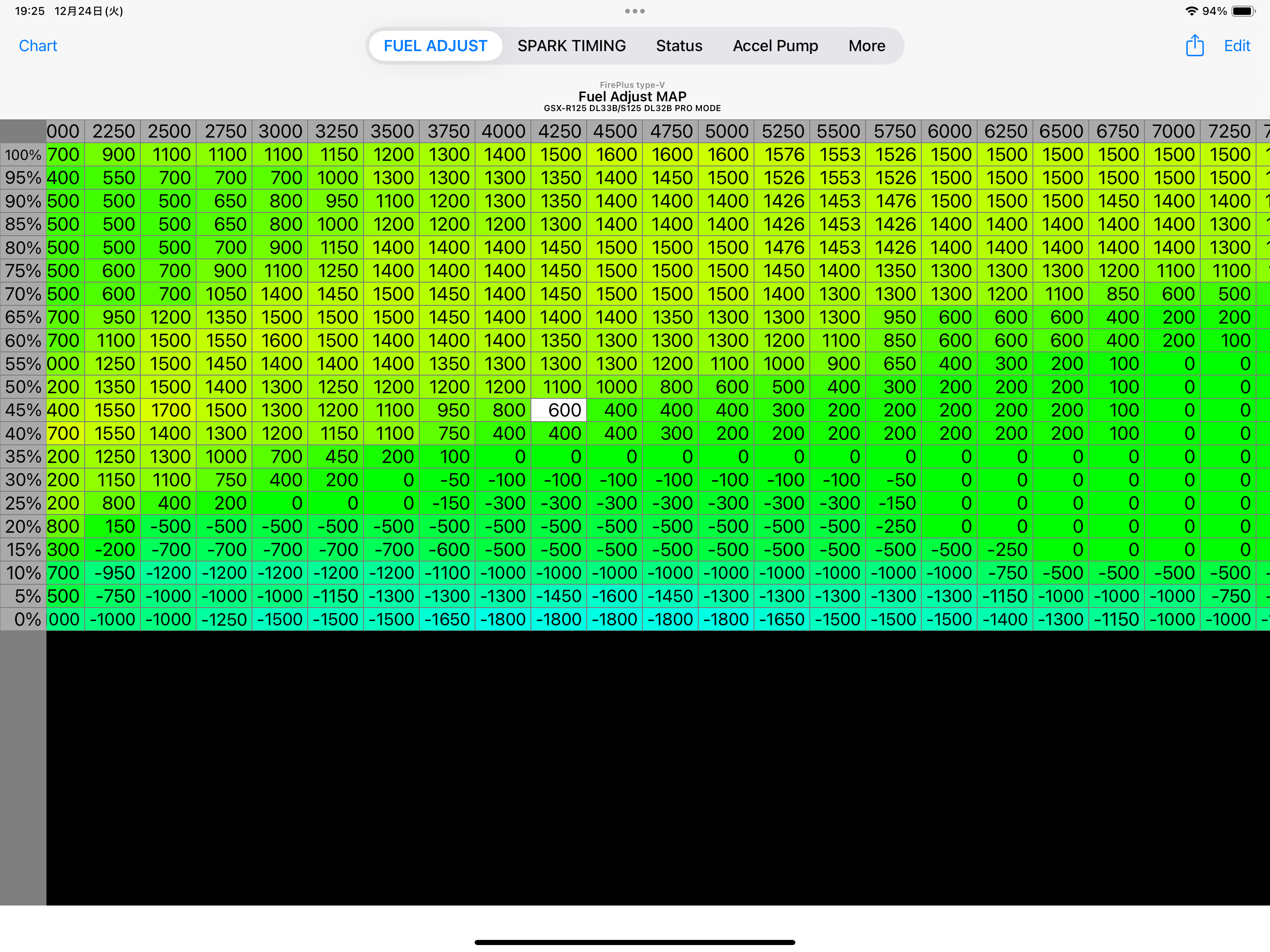Select cell -750 at 10% / 6250
The image size is (1270, 952).
coord(1005,573)
